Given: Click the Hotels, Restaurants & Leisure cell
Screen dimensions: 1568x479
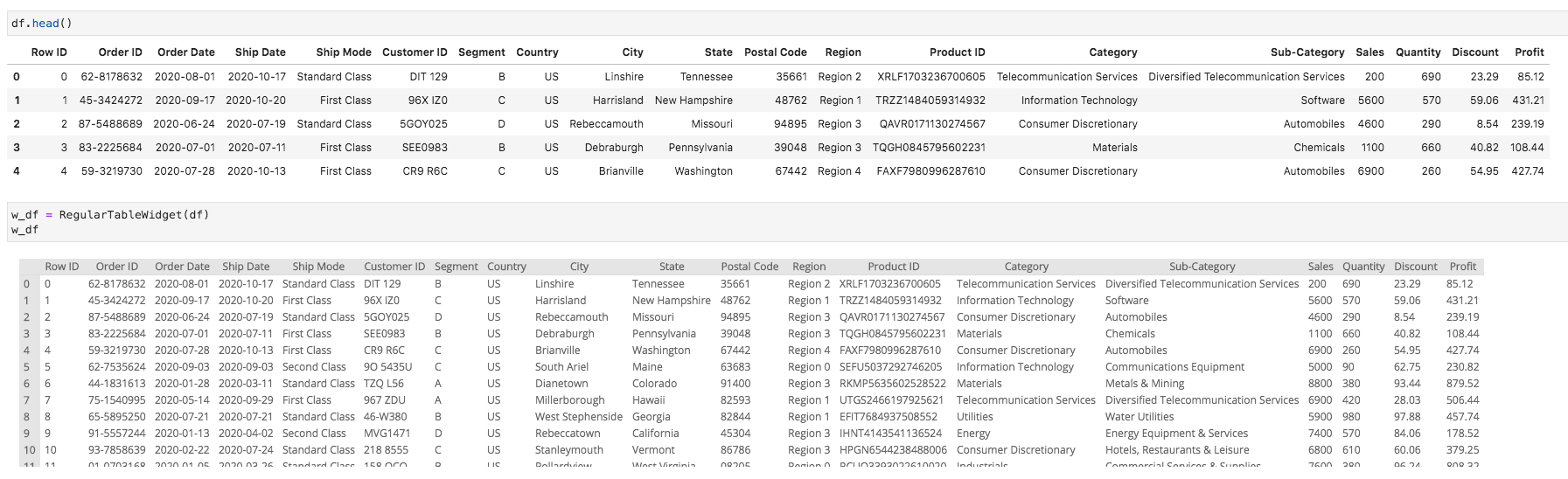Looking at the screenshot, I should [x=1177, y=450].
